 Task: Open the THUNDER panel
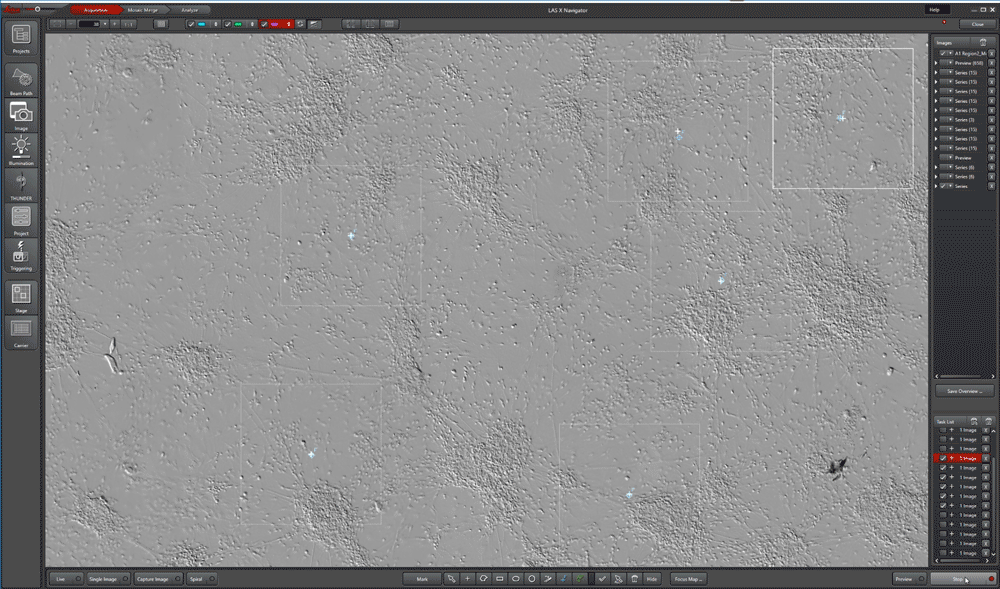pyautogui.click(x=21, y=185)
